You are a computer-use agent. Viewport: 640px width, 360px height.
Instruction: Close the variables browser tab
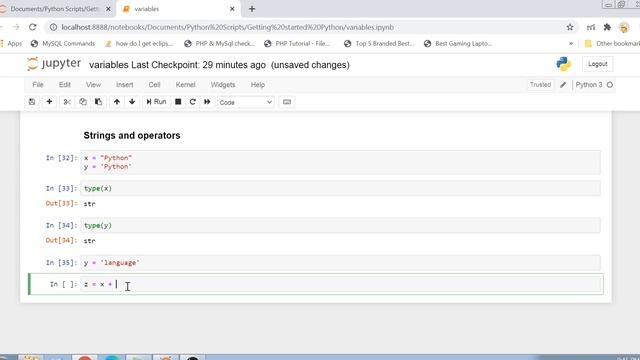click(232, 9)
